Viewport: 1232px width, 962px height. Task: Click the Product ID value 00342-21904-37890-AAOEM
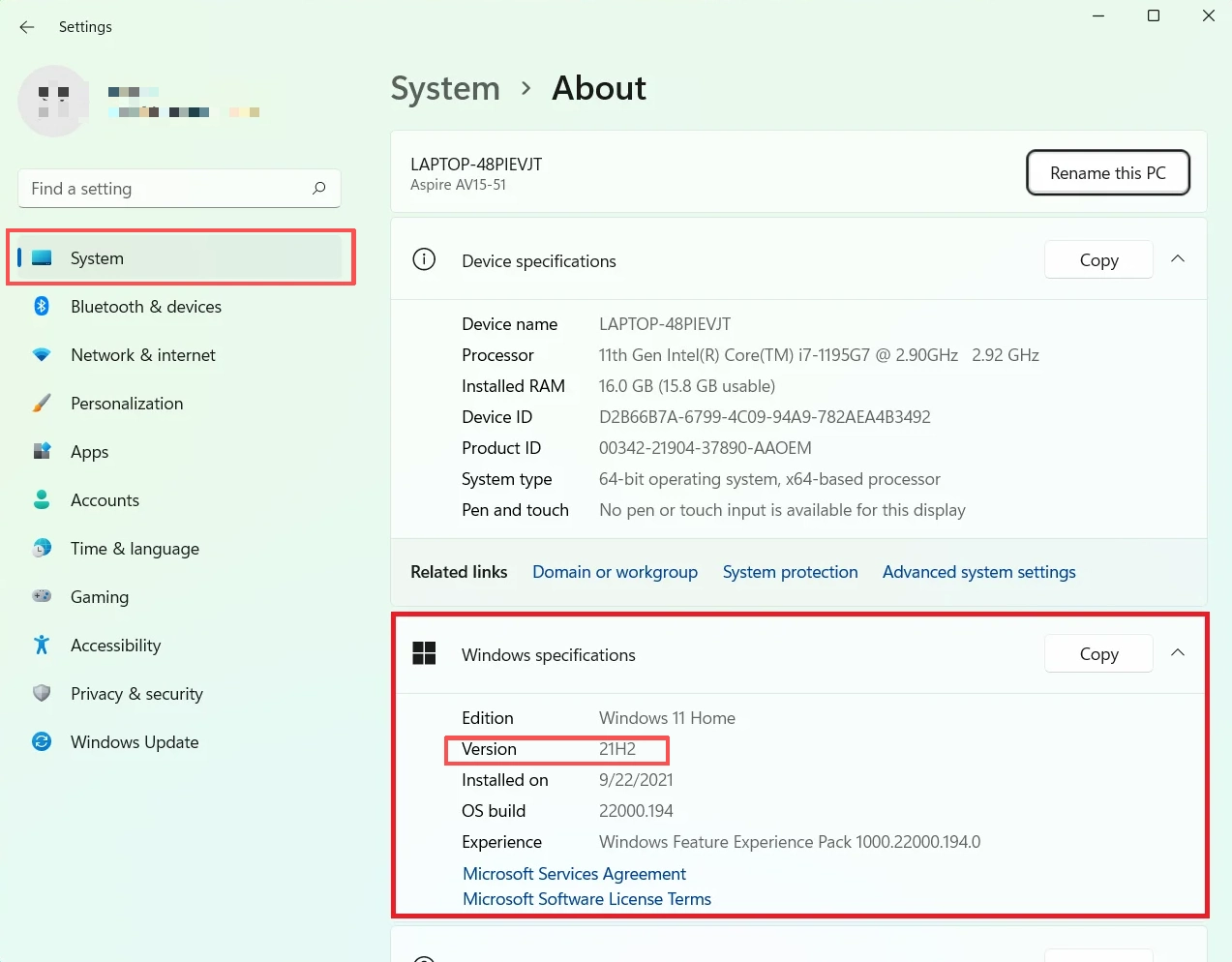tap(706, 448)
